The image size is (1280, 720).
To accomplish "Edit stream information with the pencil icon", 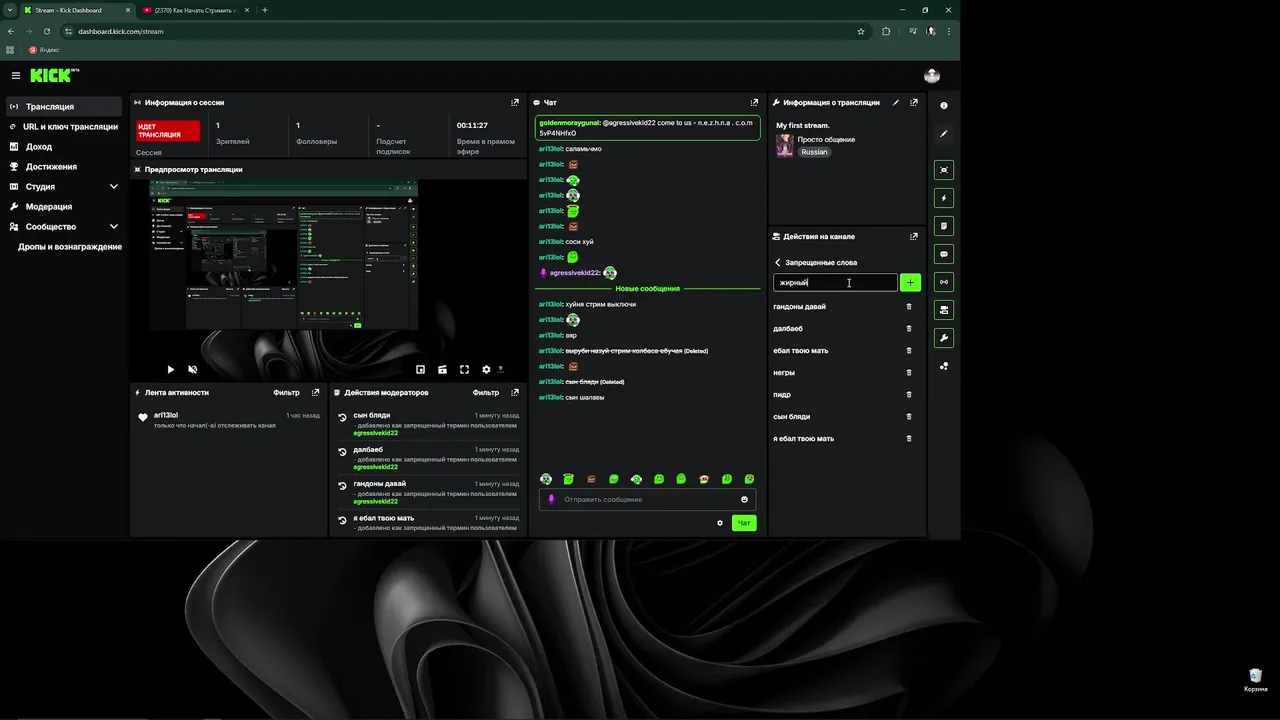I will click(896, 102).
